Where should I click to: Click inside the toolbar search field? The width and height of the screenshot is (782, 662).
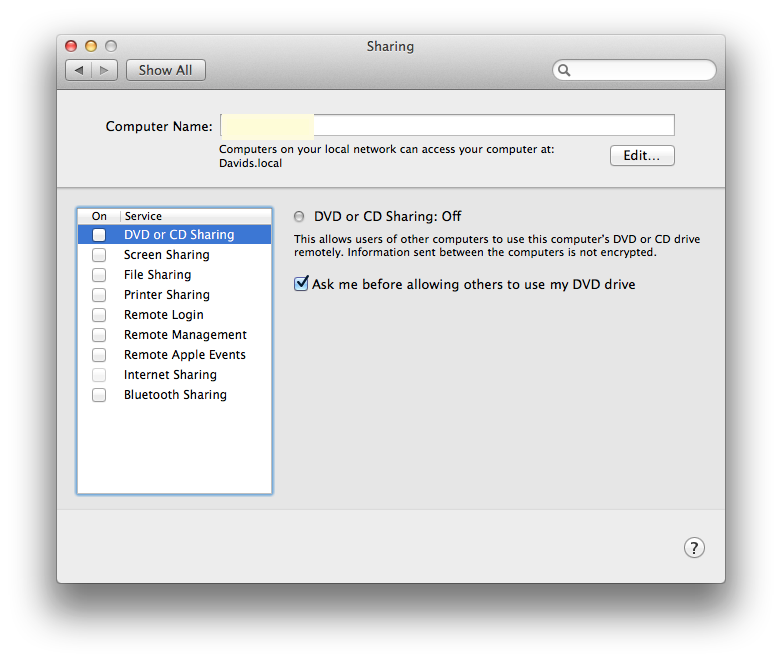coord(634,70)
